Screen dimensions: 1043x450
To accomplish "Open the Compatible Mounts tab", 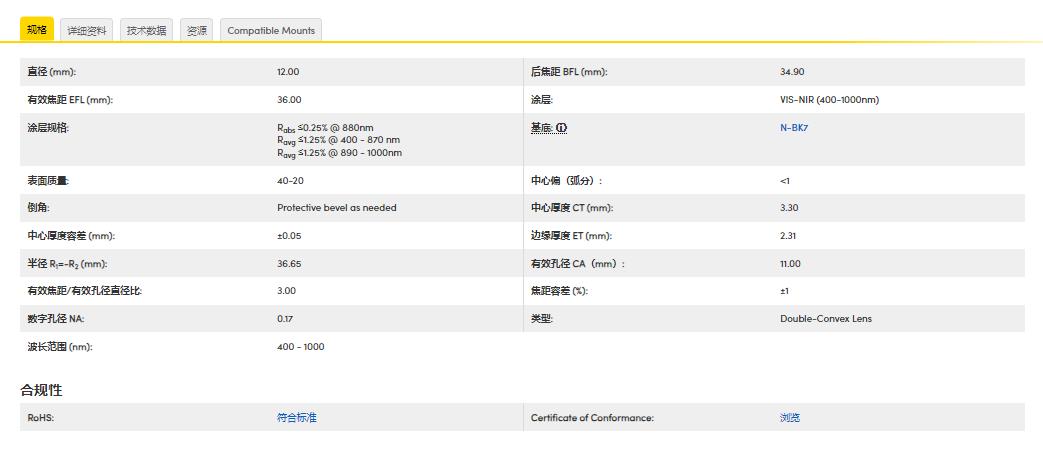I will coord(271,30).
